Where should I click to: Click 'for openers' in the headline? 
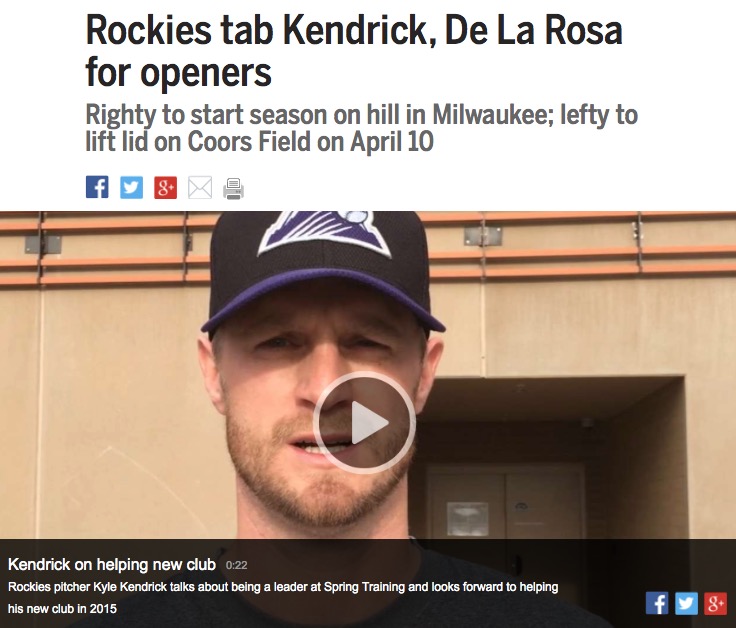point(178,72)
